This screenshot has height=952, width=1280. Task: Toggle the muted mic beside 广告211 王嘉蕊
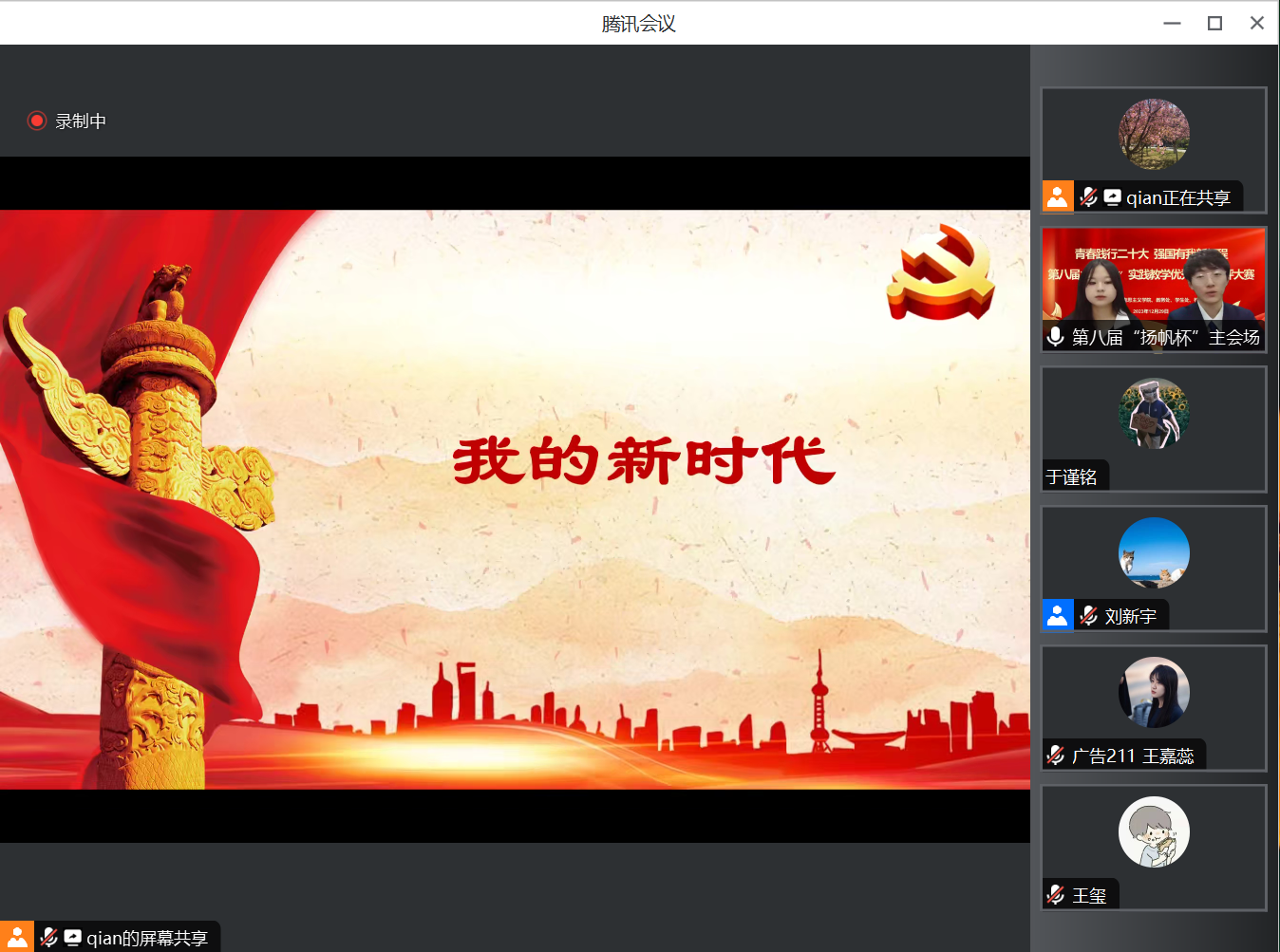point(1054,755)
